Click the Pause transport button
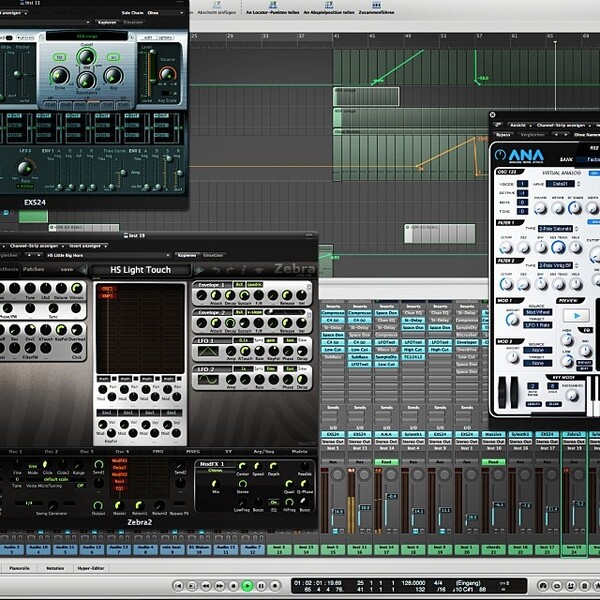Viewport: 600px width, 600px height. point(261,585)
